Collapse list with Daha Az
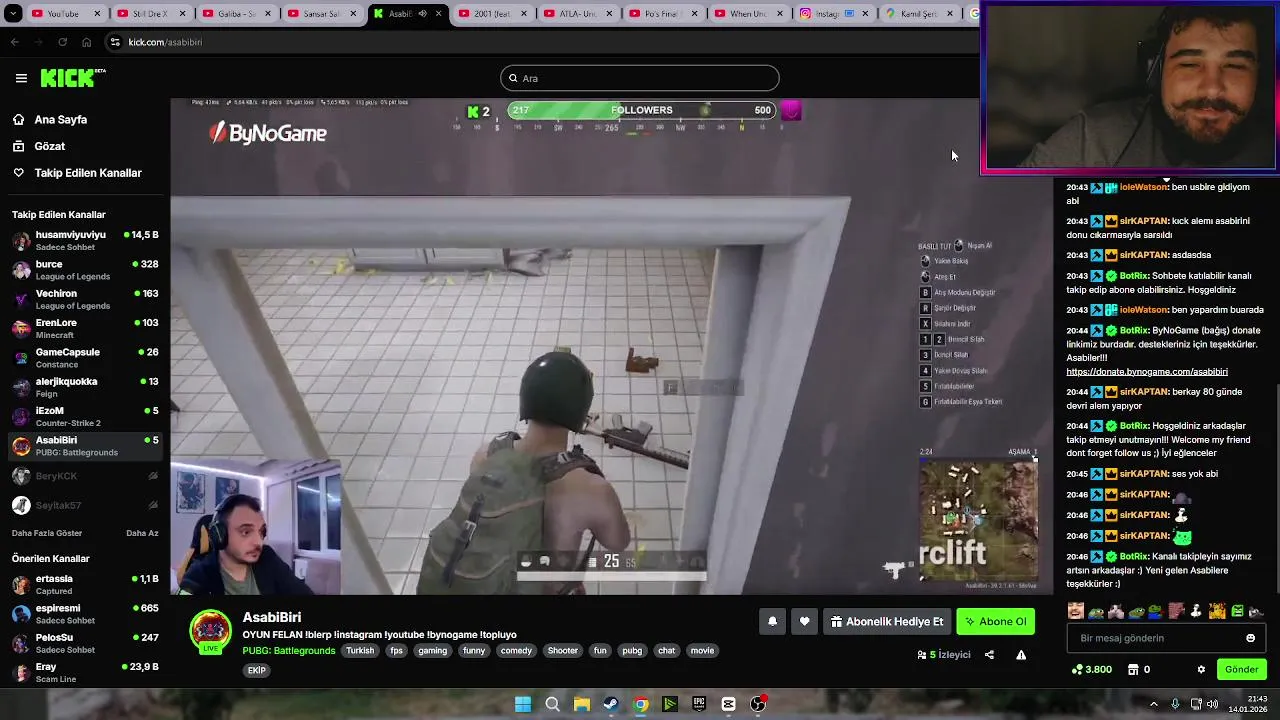The image size is (1280, 720). (142, 533)
